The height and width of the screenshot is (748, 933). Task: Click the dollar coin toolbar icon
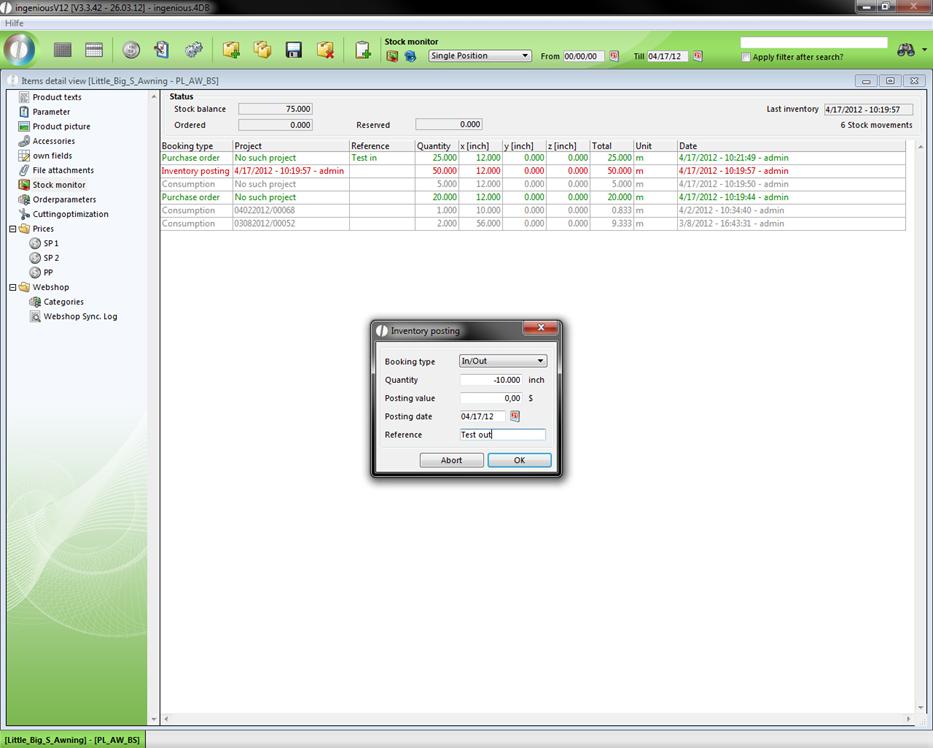pyautogui.click(x=131, y=50)
